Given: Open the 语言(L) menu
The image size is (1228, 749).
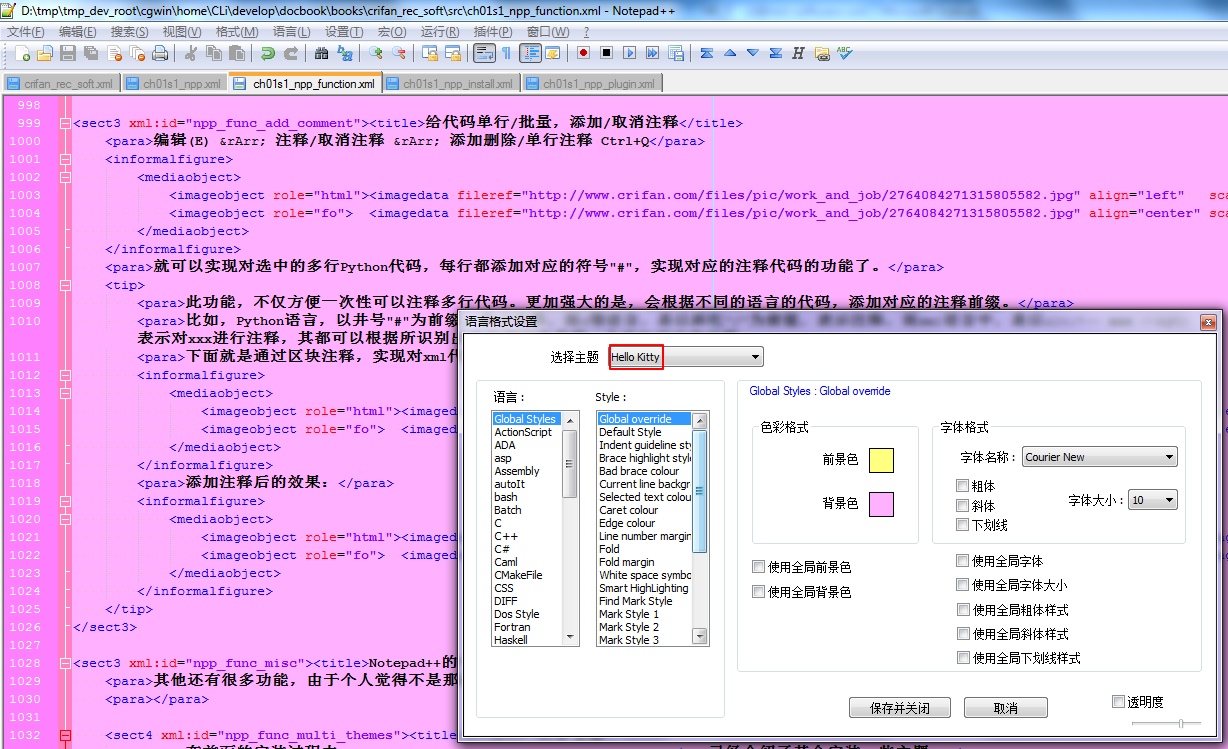Looking at the screenshot, I should click(291, 32).
